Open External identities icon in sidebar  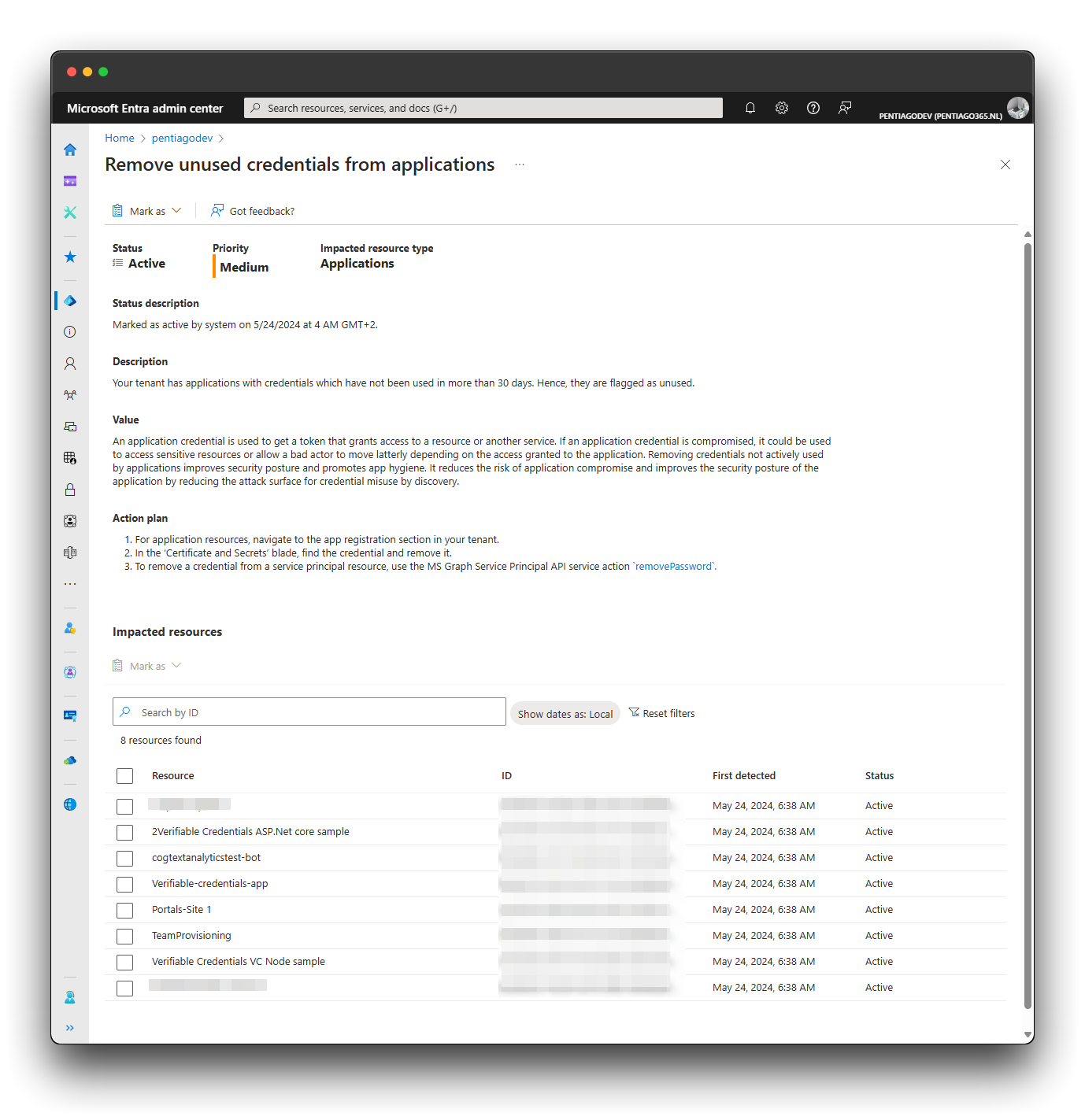point(70,553)
